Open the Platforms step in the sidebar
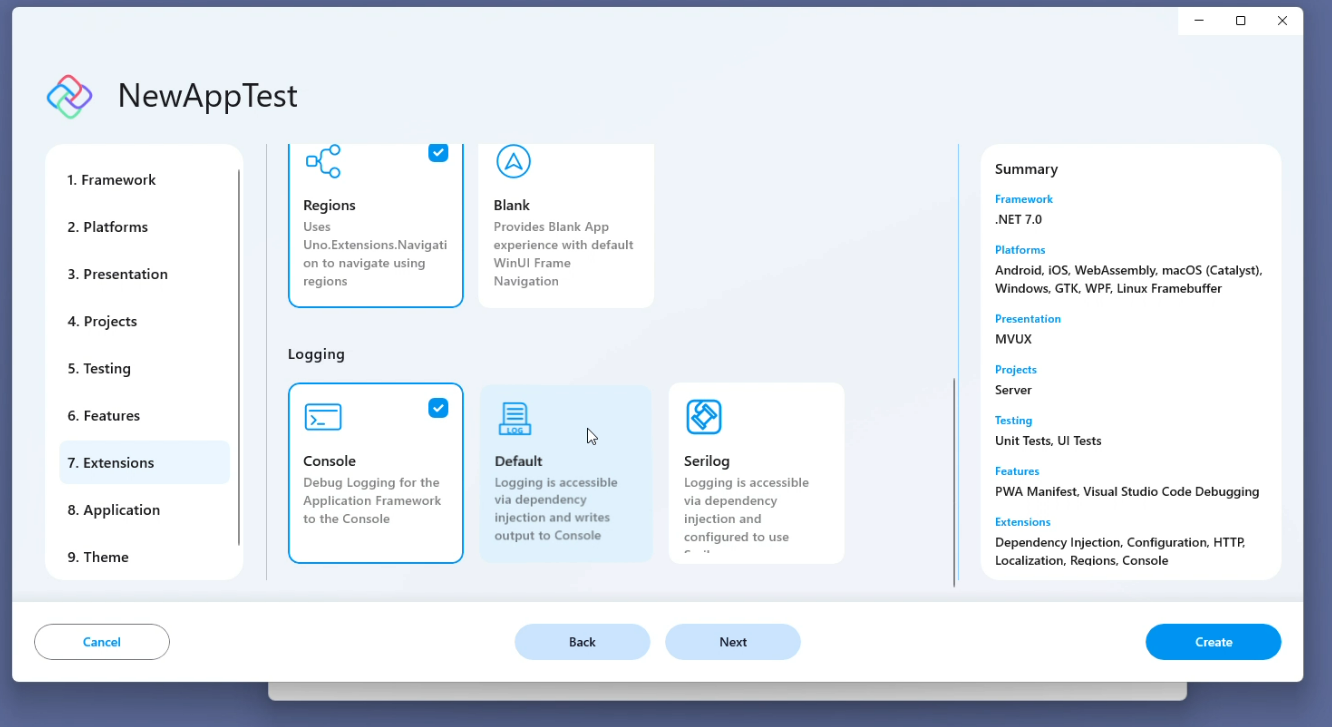This screenshot has width=1332, height=727. pos(107,227)
